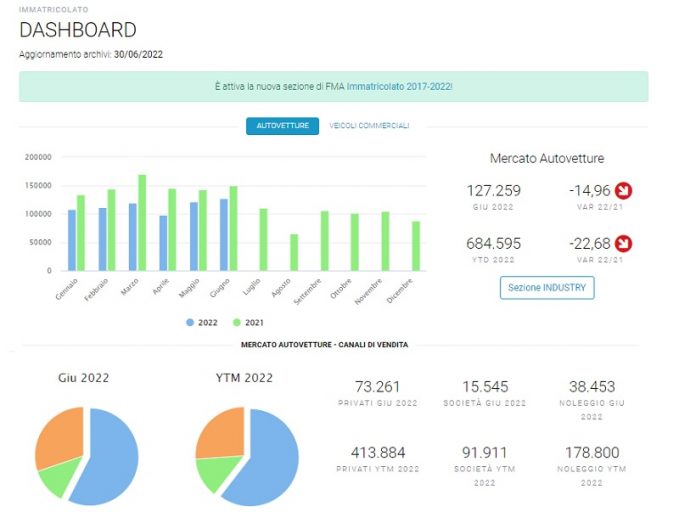Click the green Dicembre 2021 bar

pyautogui.click(x=416, y=246)
